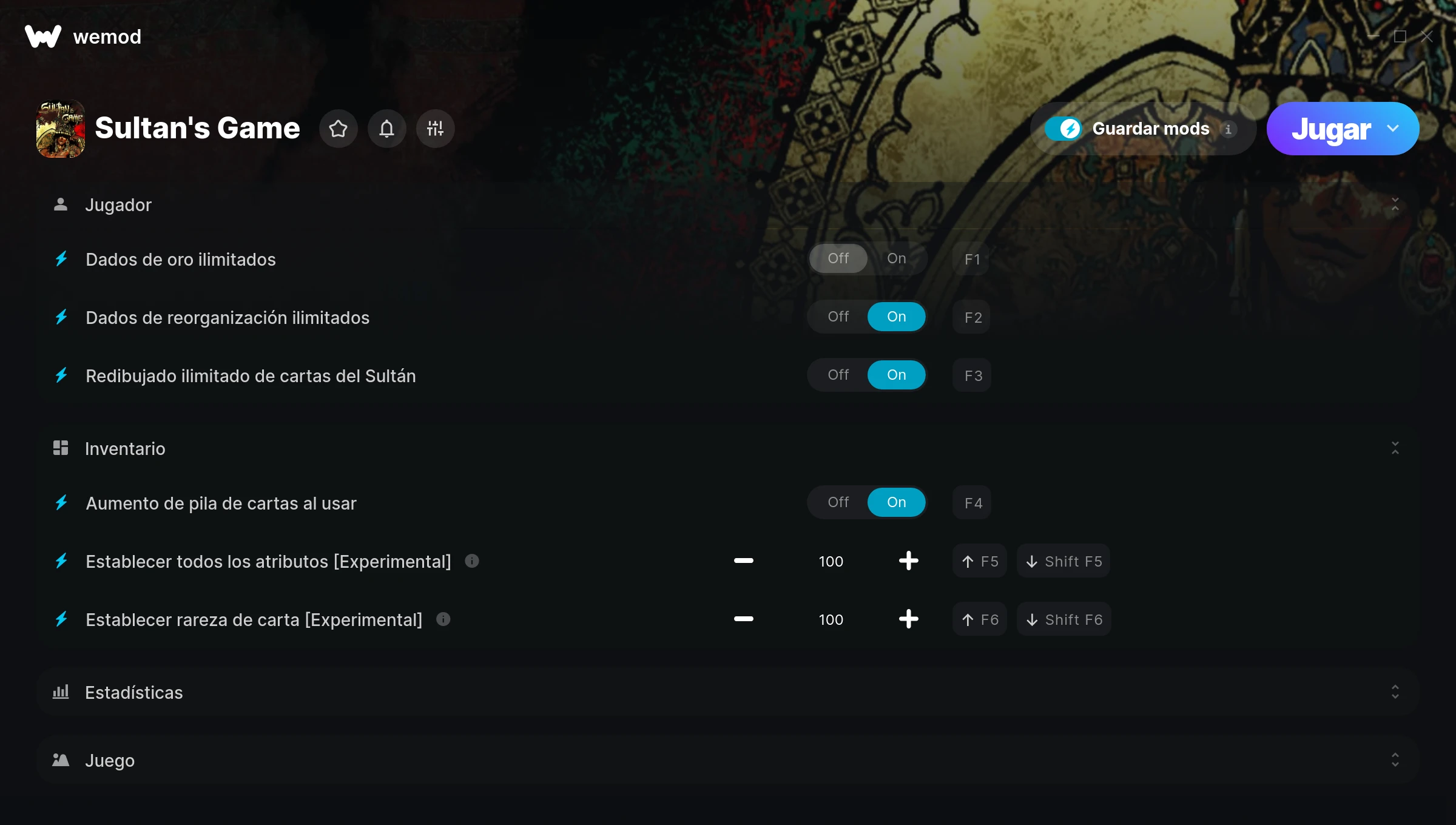Click the Sultan's Game thumbnail icon
Screen dimensions: 1456x825
pyautogui.click(x=61, y=129)
